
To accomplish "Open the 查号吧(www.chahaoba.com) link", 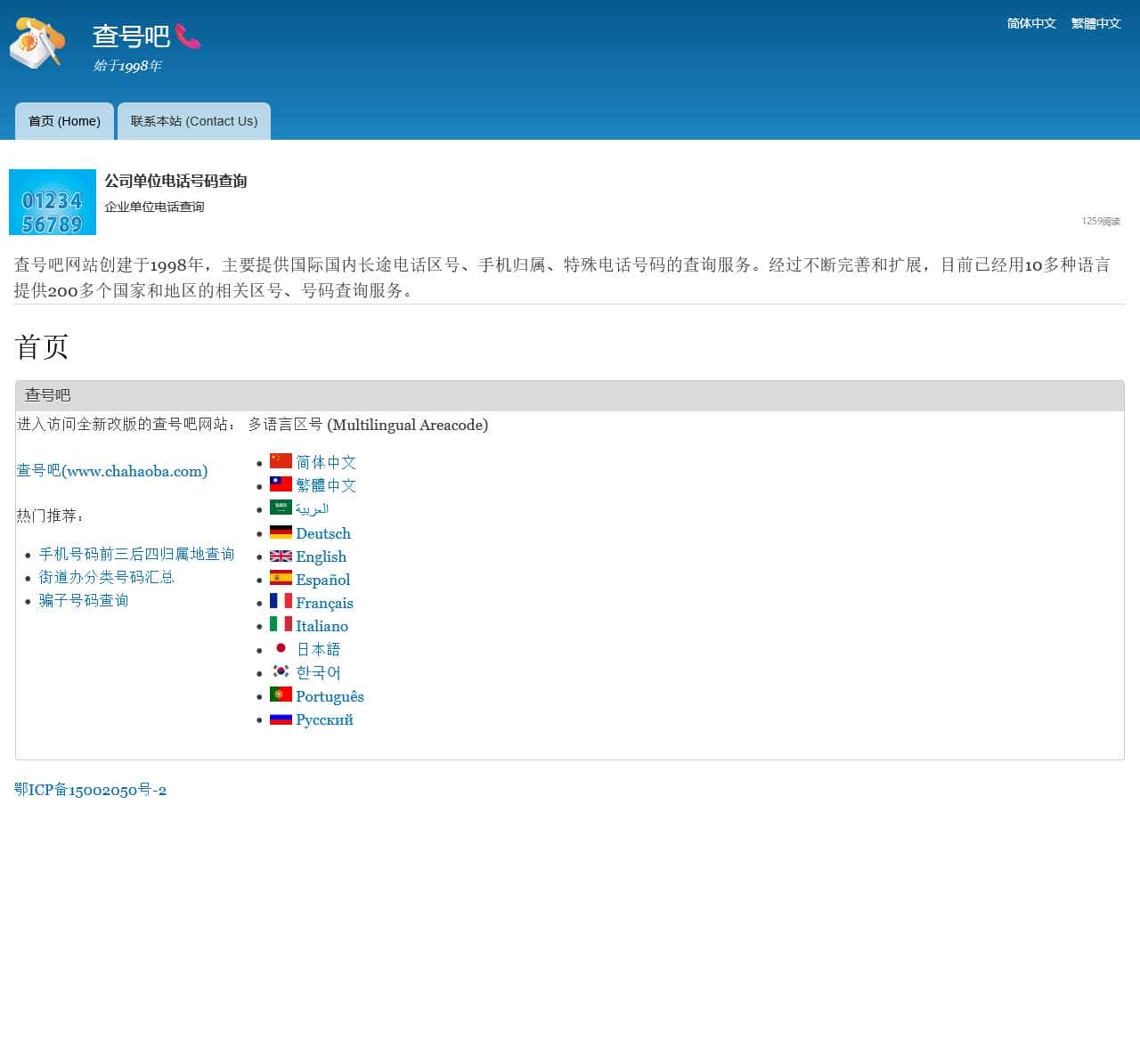I will (112, 471).
